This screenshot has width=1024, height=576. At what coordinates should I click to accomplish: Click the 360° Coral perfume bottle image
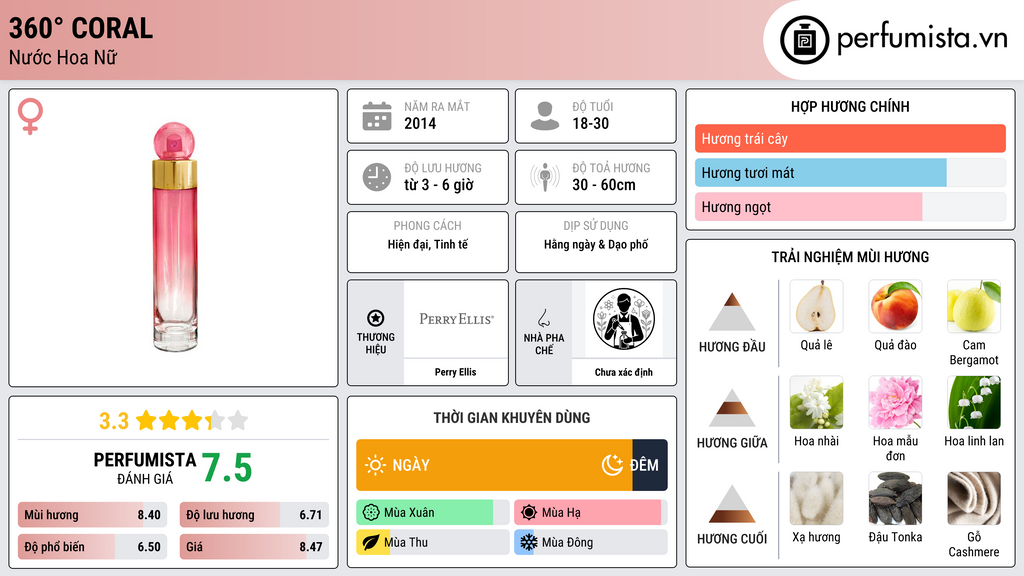174,236
